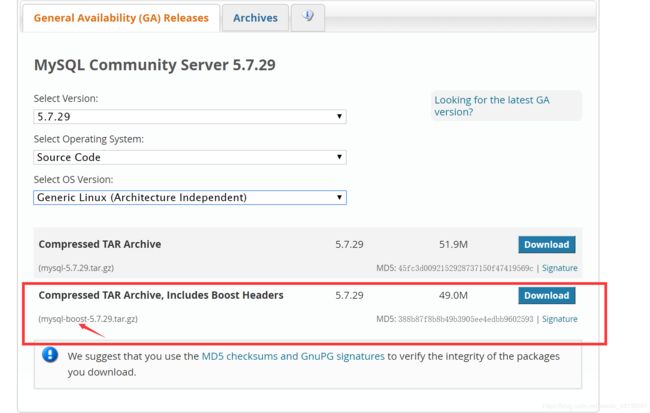The image size is (650, 413).
Task: Download the TAR Archive with Boost Headers
Action: (x=546, y=296)
